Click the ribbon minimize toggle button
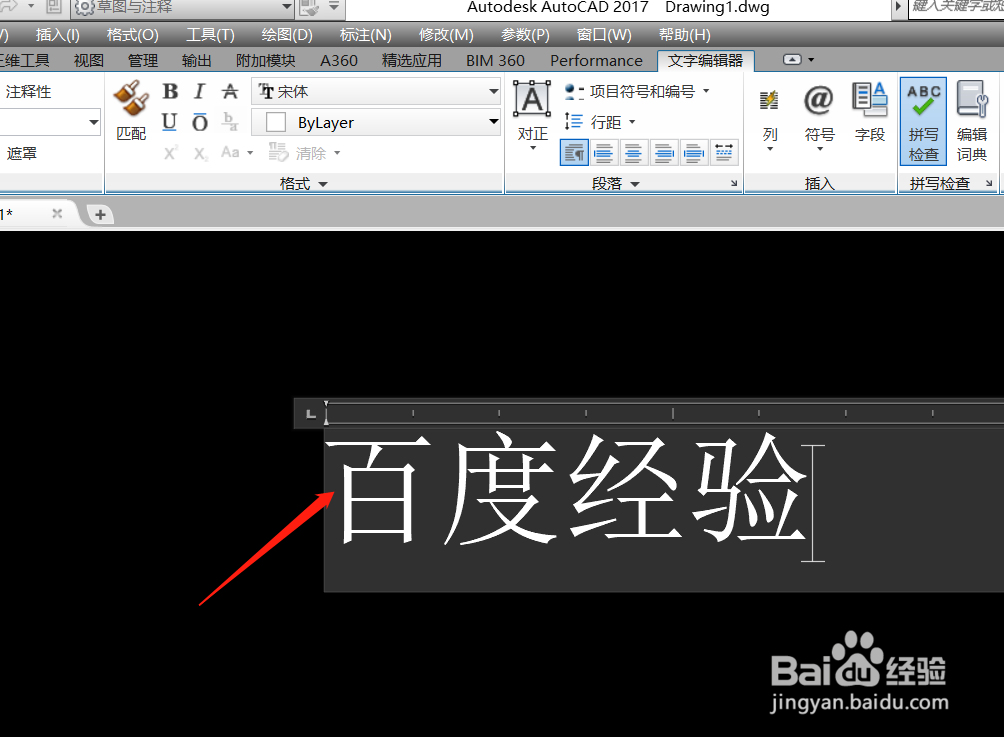The width and height of the screenshot is (1004, 737). 792,60
